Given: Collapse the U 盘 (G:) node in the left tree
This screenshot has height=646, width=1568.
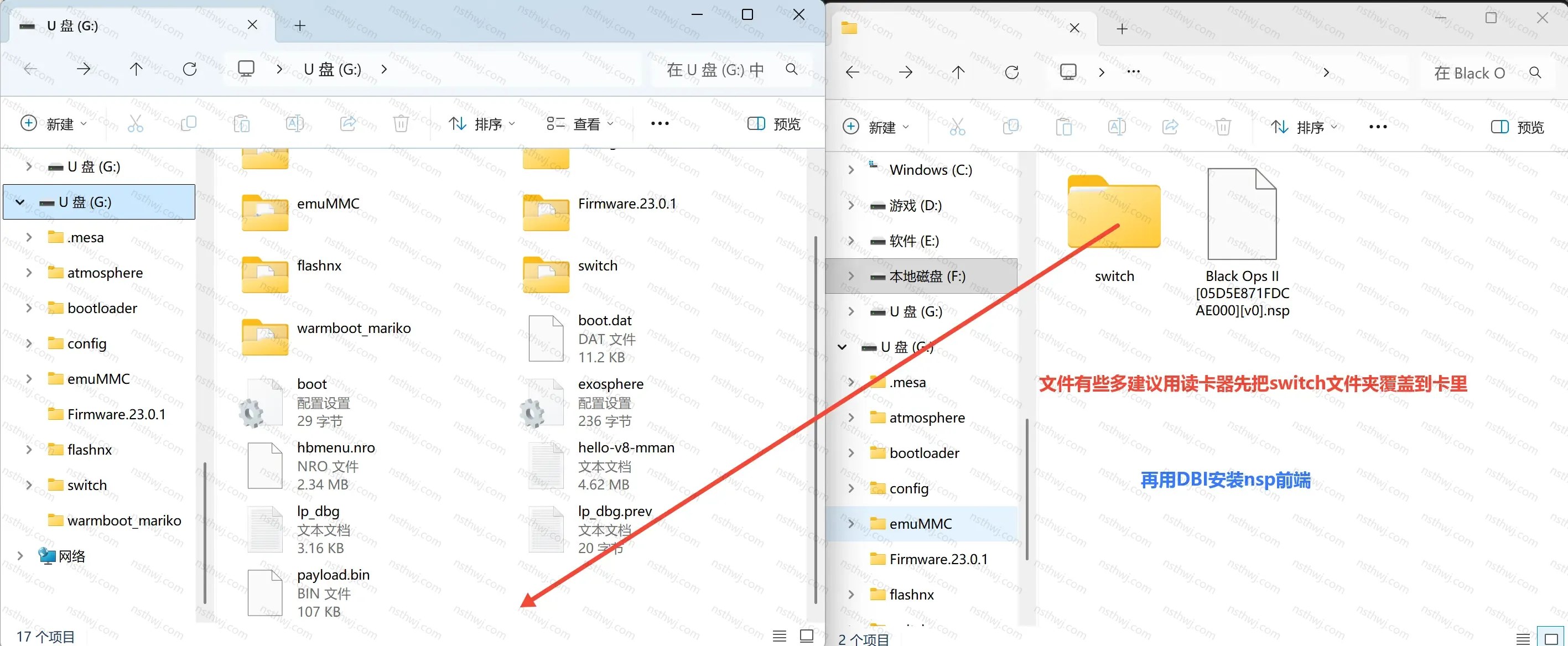Looking at the screenshot, I should 20,202.
